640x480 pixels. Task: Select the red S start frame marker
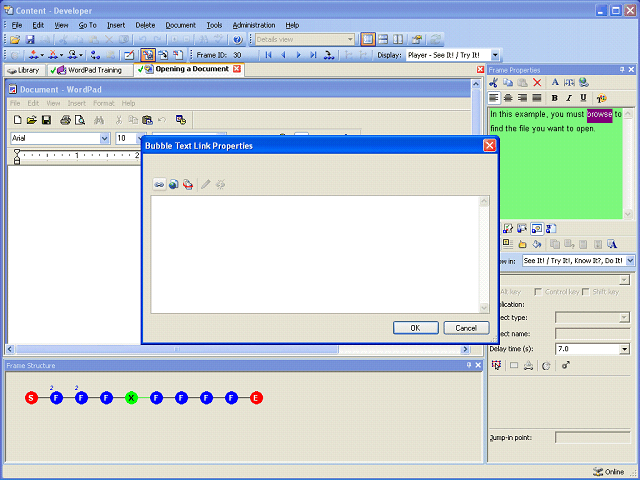31,398
